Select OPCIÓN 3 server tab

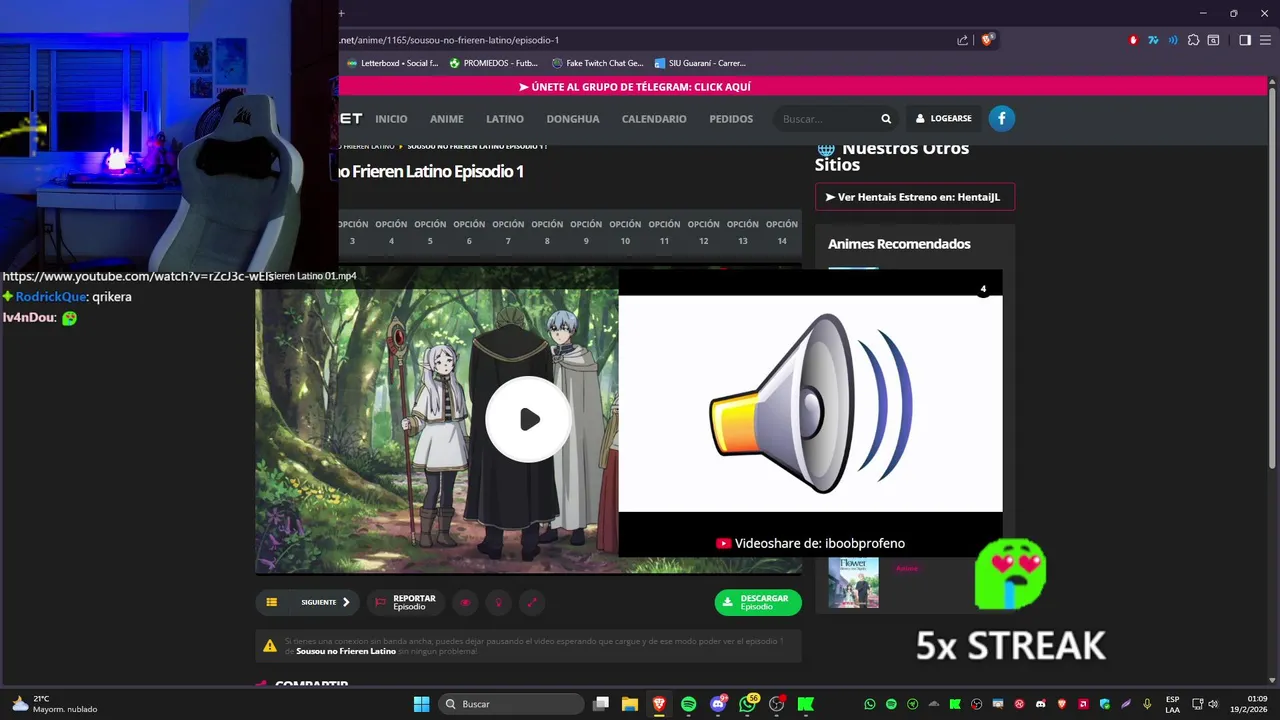(x=352, y=233)
